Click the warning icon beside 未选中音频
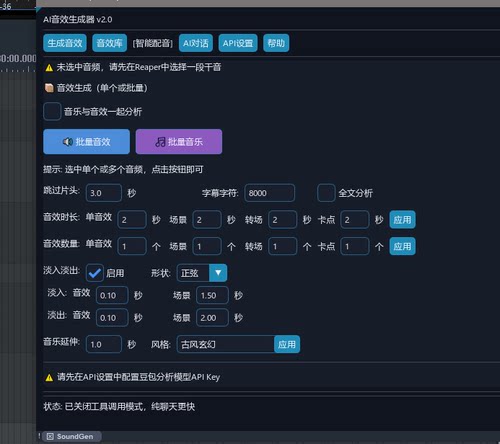 (49, 68)
